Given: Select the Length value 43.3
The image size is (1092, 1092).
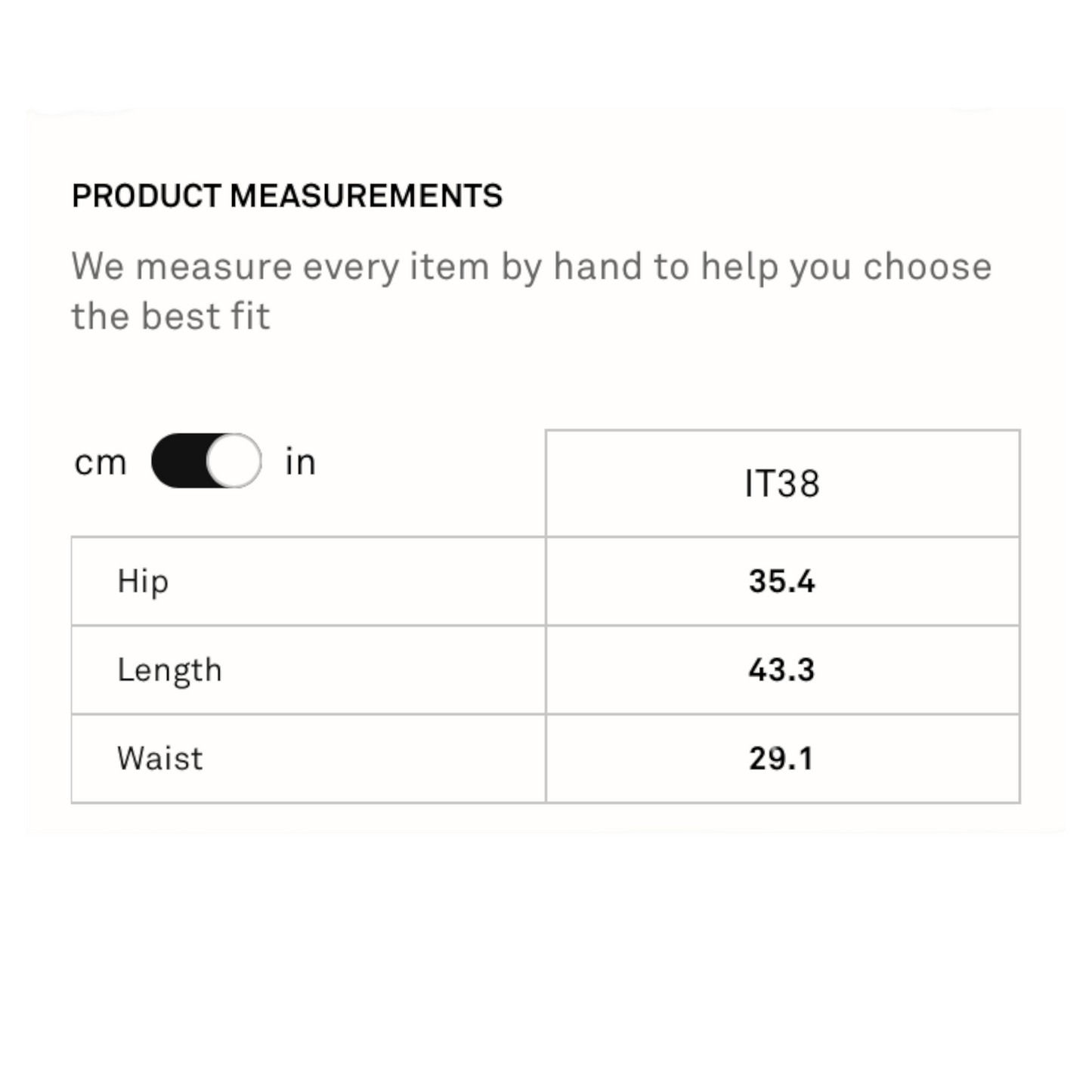Looking at the screenshot, I should click(782, 670).
